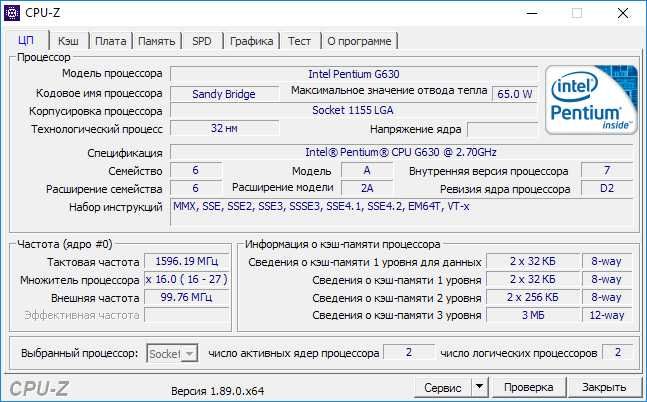Viewport: 647px width, 402px height.
Task: Click the Тактовая частота label
Action: point(93,262)
